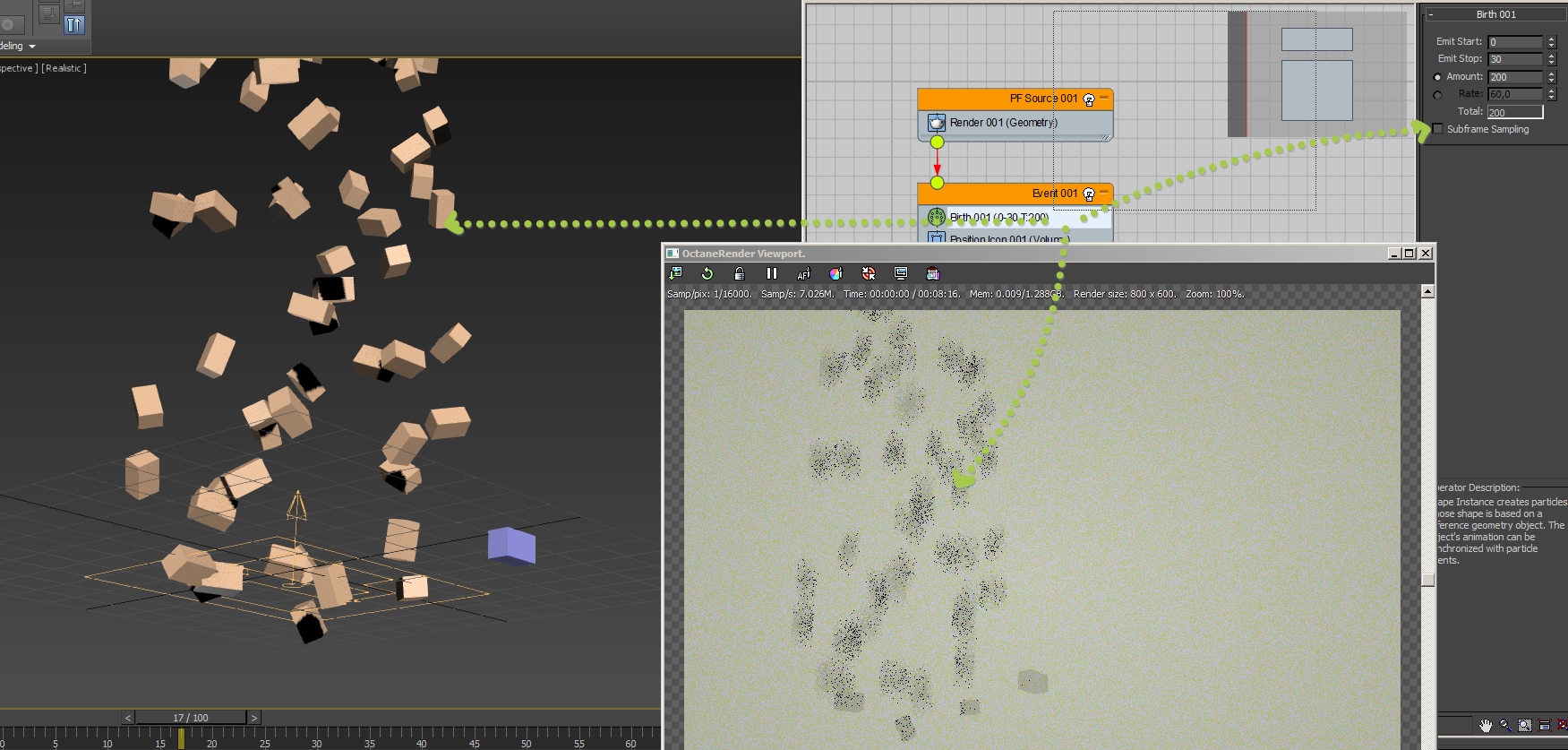The image size is (1568, 750).
Task: Select the Birth 001 operator row
Action: click(x=1015, y=218)
